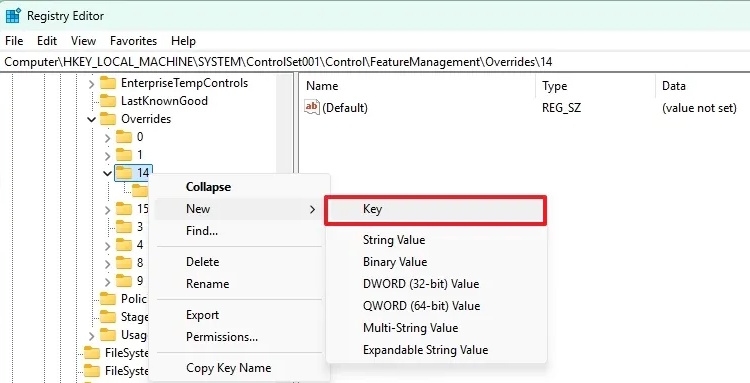Click the folder icon for key 1
This screenshot has height=383, width=750.
pyautogui.click(x=124, y=155)
